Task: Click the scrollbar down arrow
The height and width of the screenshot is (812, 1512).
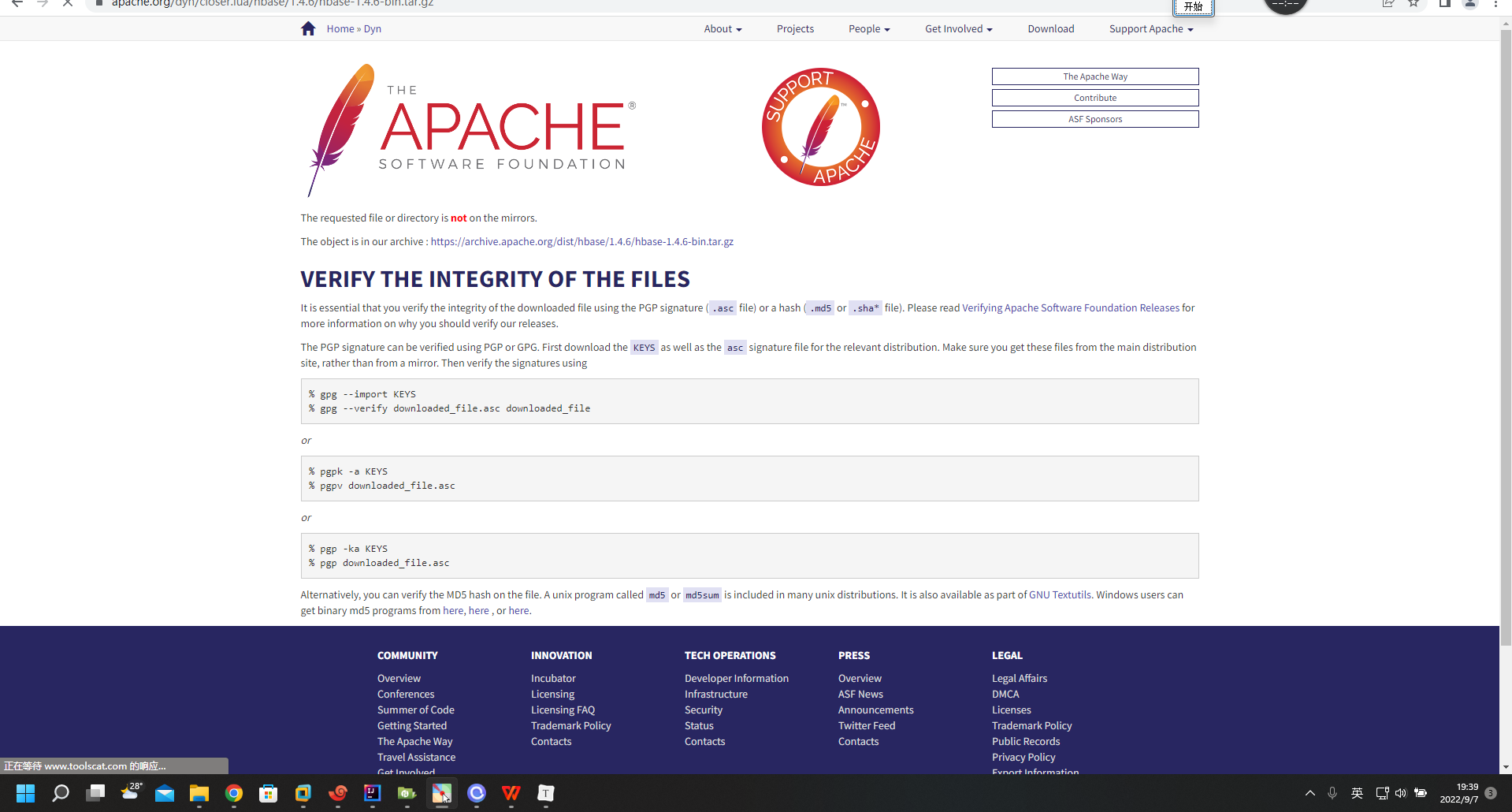Action: (x=1506, y=767)
